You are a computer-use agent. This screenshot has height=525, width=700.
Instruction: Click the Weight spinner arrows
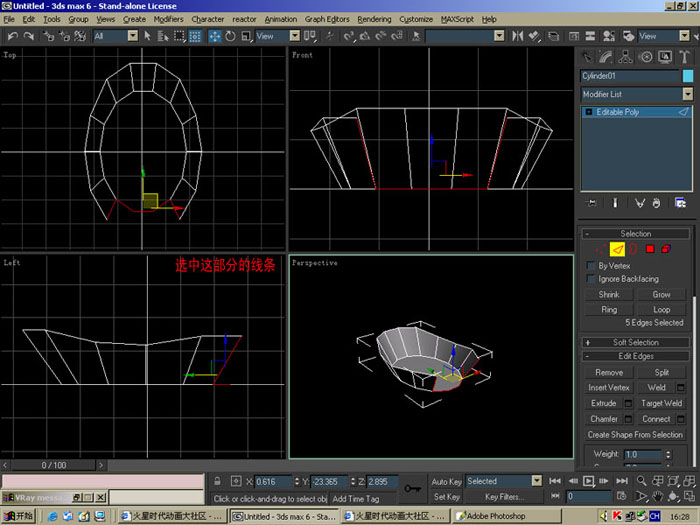tap(668, 454)
